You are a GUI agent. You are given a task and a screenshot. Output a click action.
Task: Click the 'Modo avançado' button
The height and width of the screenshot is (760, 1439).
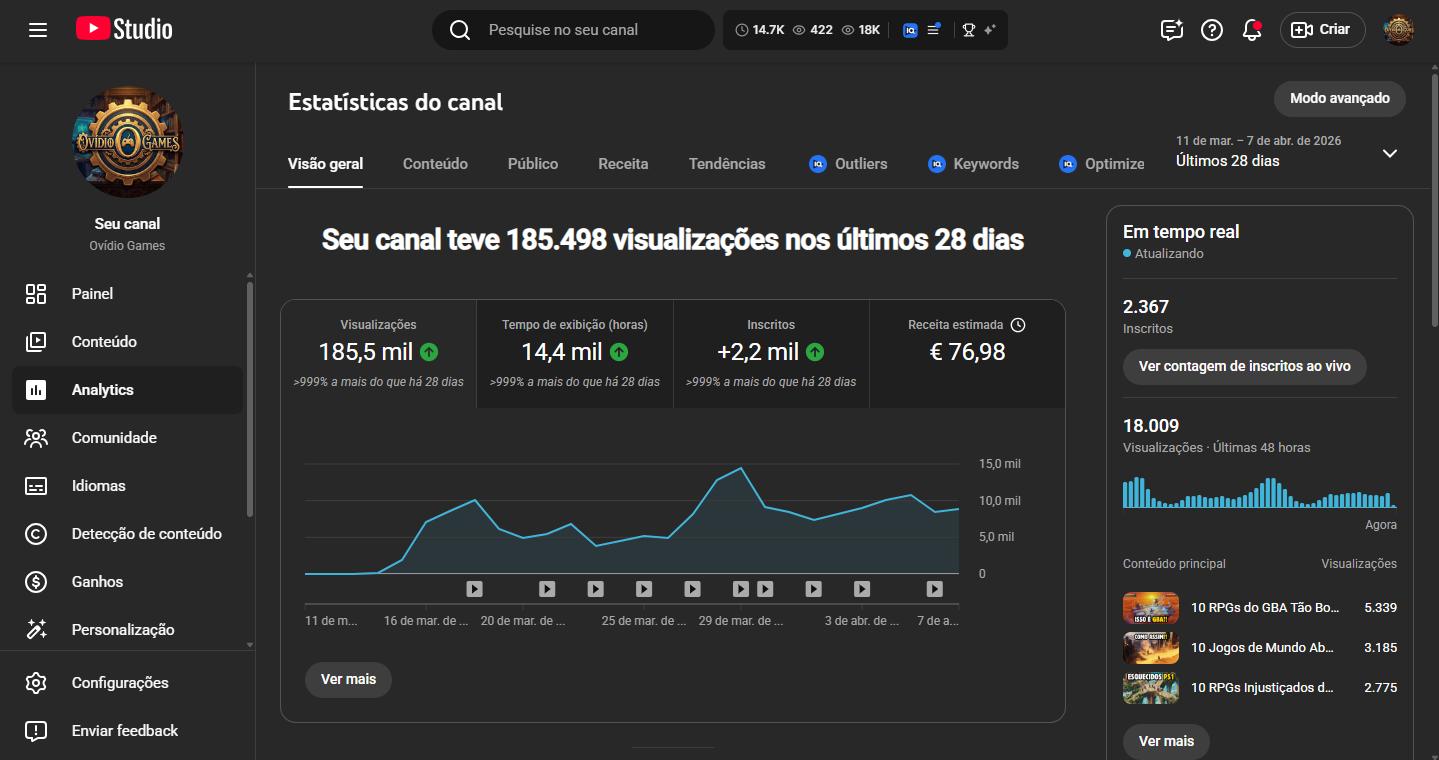coord(1340,99)
